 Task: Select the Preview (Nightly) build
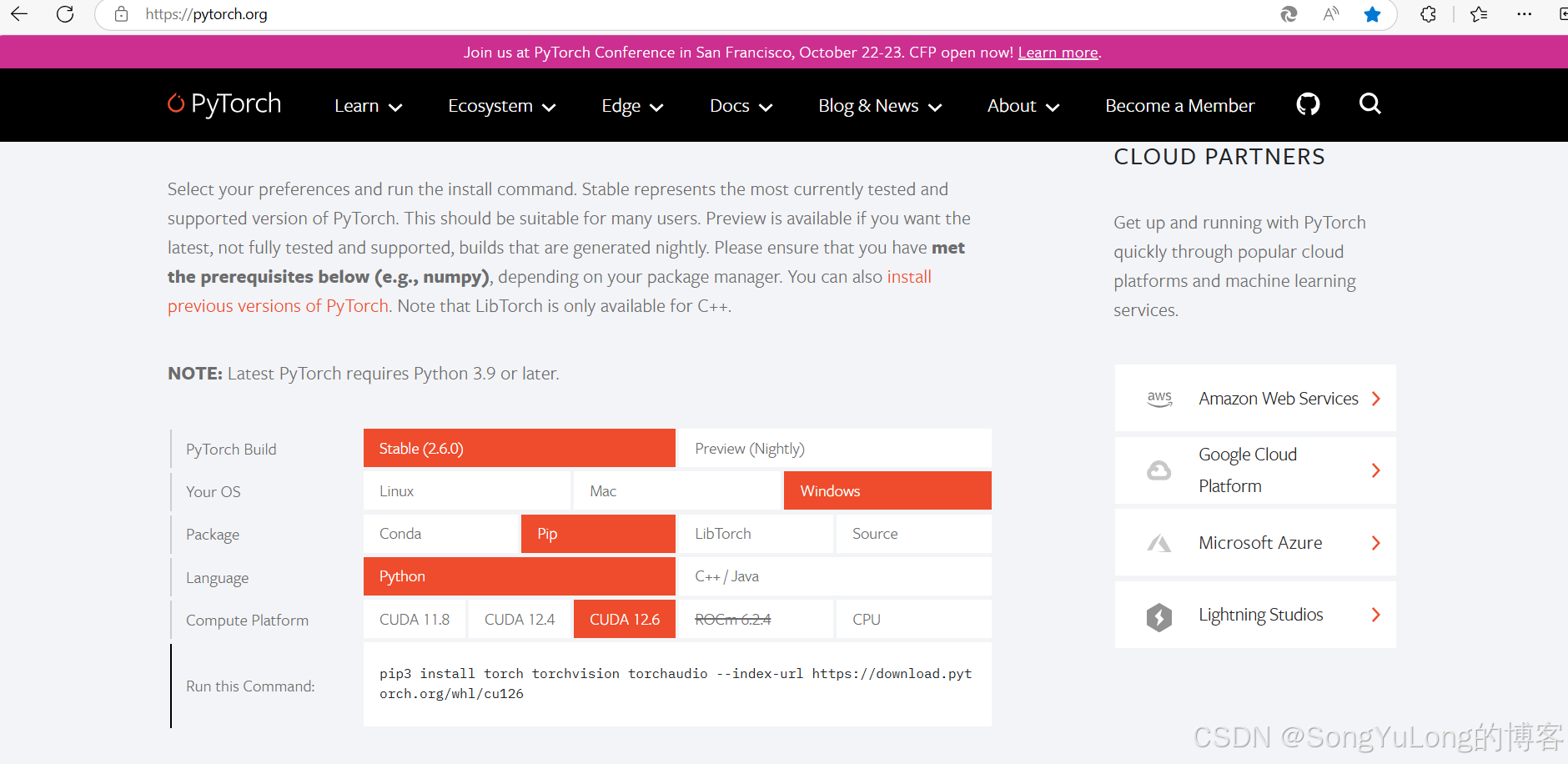(x=835, y=448)
